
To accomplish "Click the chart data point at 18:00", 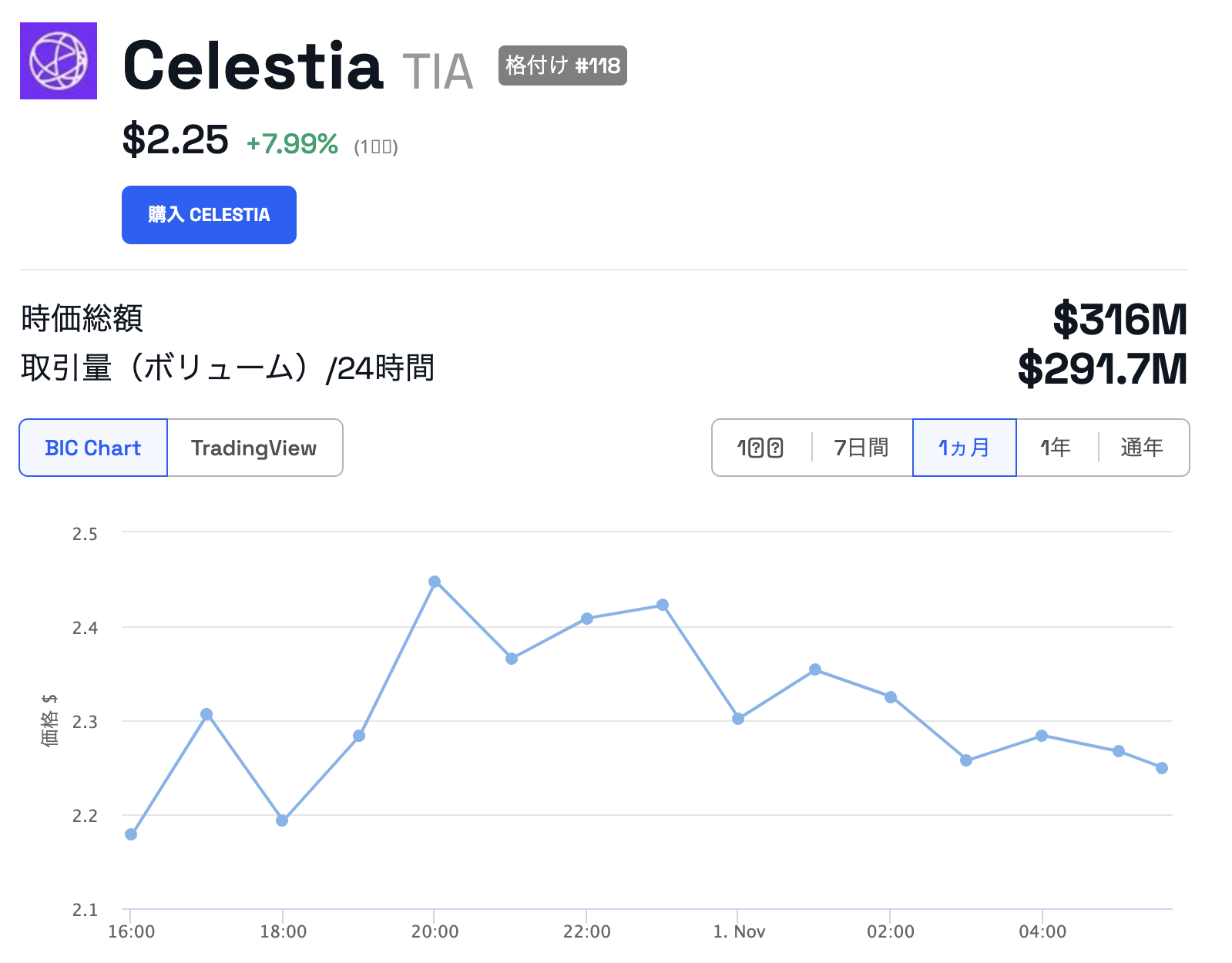I will 282,820.
